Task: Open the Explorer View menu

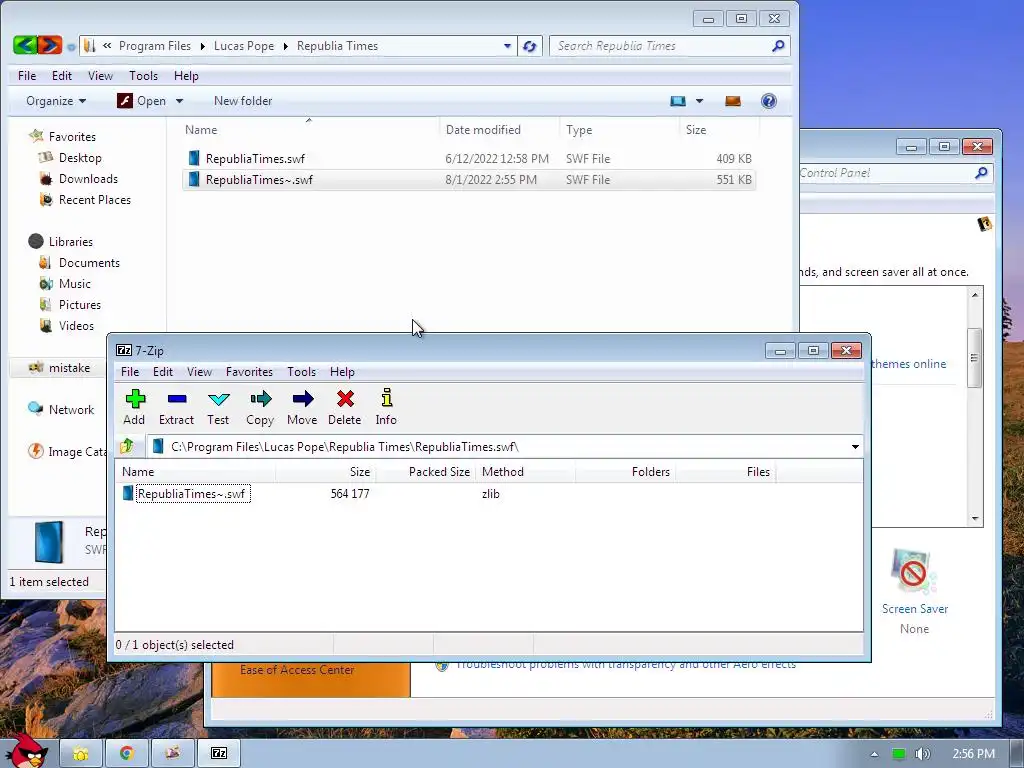Action: (100, 76)
